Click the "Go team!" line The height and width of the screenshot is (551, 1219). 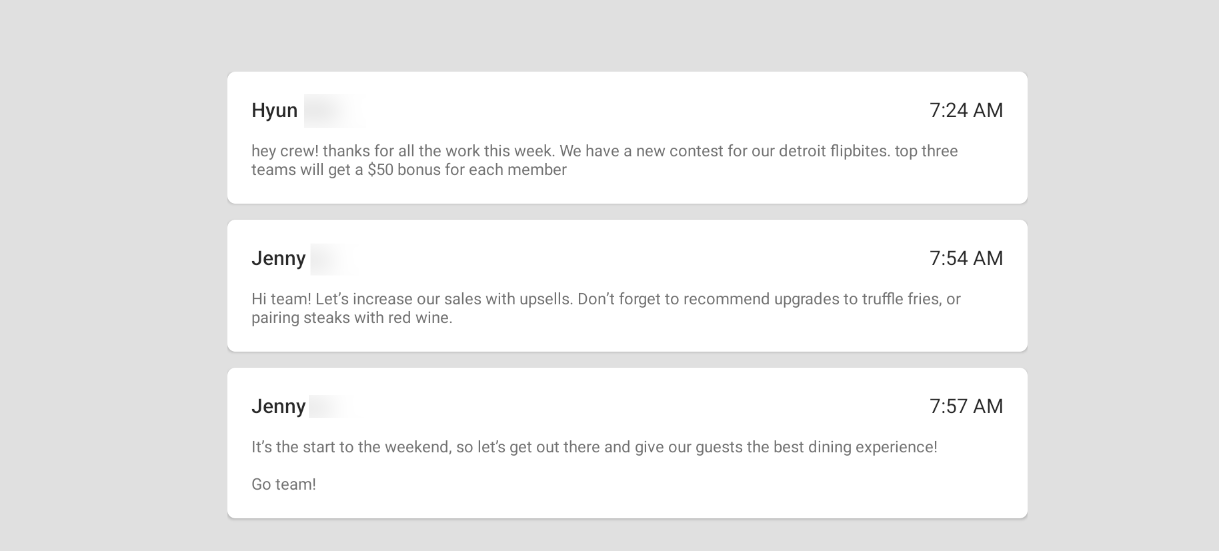tap(283, 485)
